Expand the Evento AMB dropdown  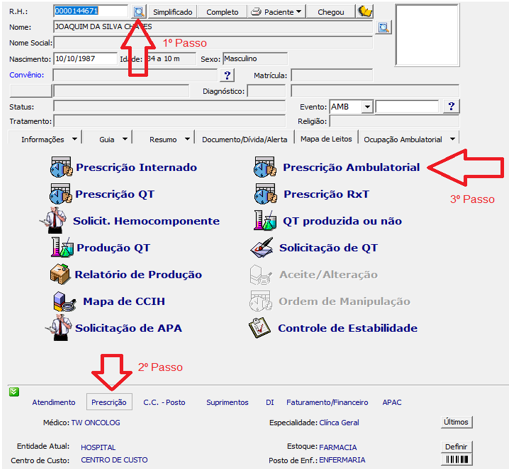click(367, 107)
